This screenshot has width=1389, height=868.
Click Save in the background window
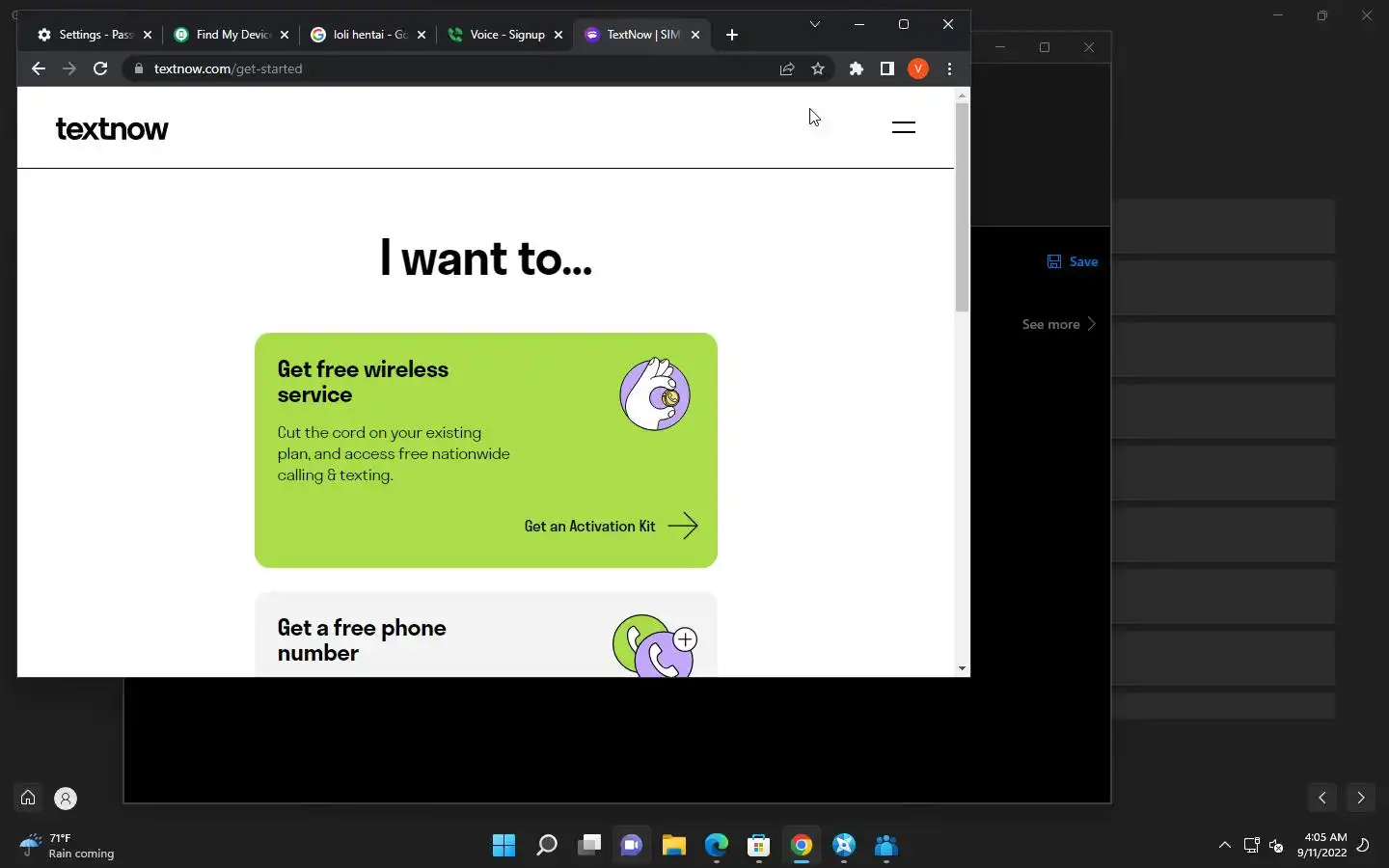coord(1073,261)
